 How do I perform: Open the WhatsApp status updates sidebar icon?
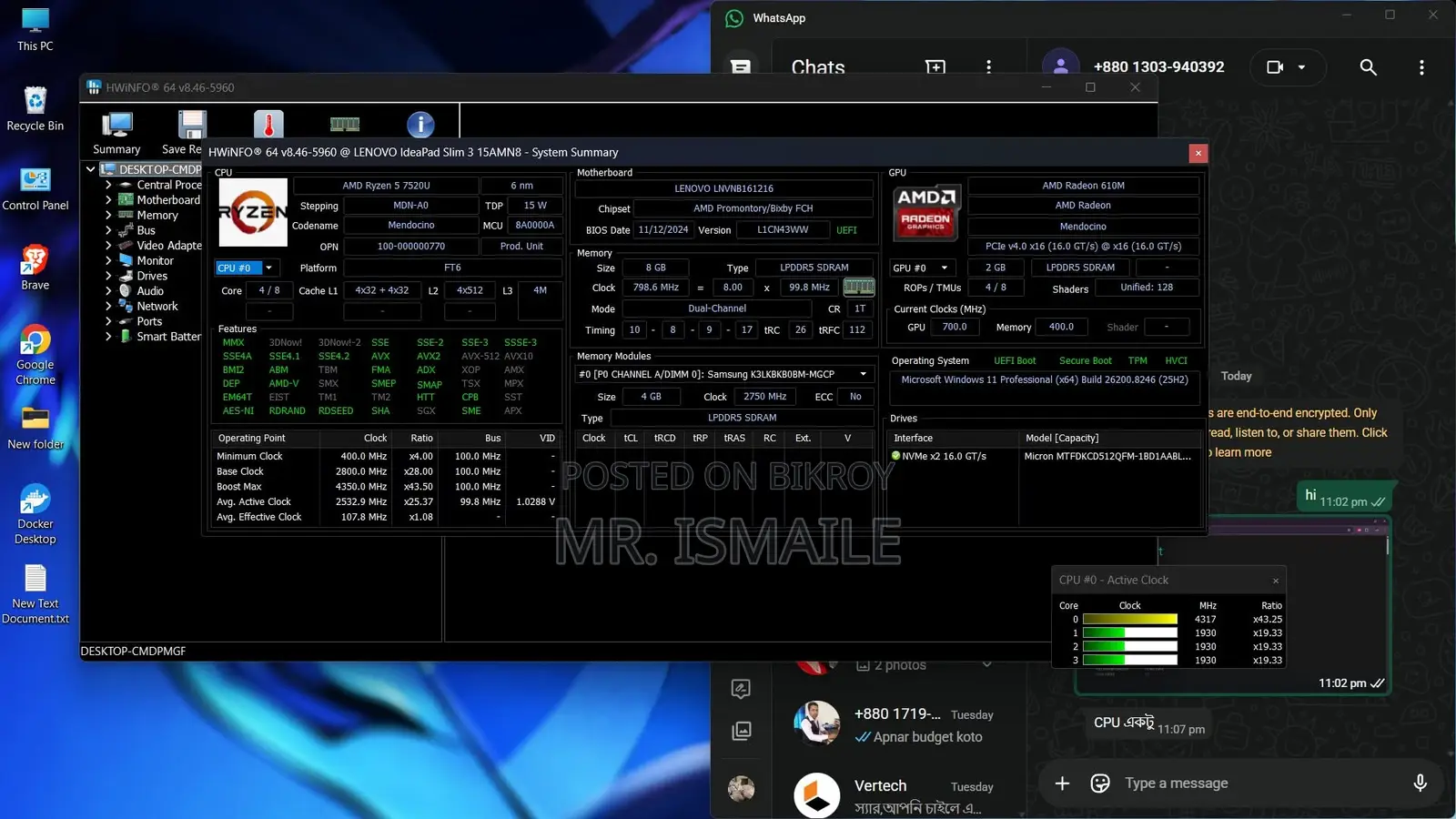click(741, 689)
